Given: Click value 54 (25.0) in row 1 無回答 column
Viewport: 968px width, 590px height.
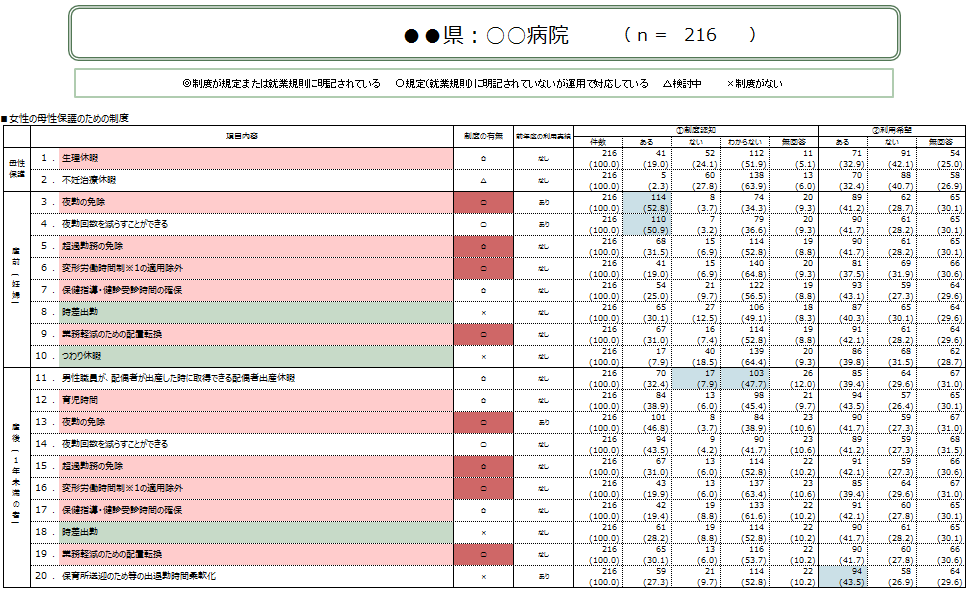Looking at the screenshot, I should [x=941, y=158].
